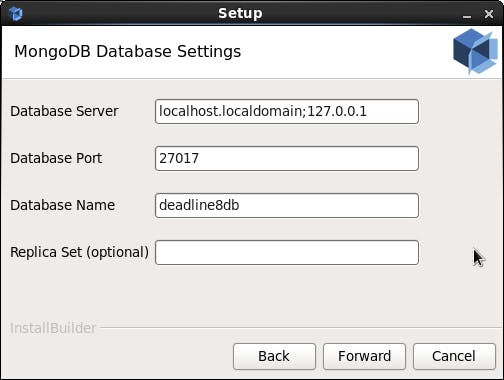The height and width of the screenshot is (380, 504).
Task: Cancel the setup wizard
Action: click(454, 356)
